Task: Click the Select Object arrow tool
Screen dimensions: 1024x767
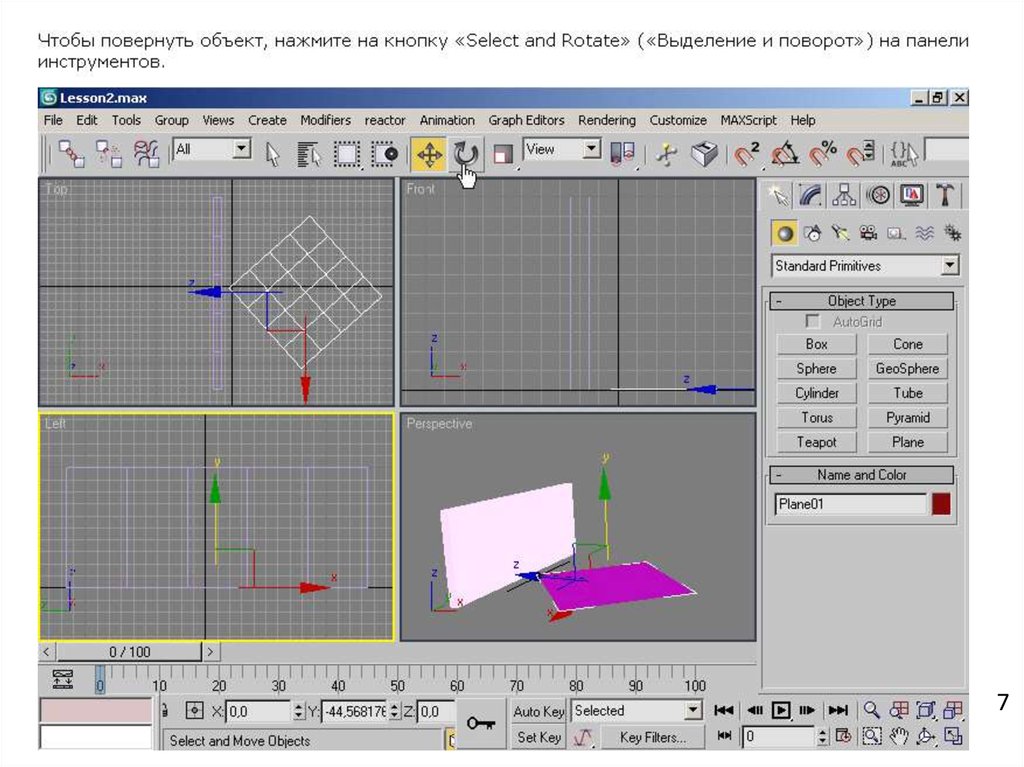Action: pyautogui.click(x=272, y=153)
